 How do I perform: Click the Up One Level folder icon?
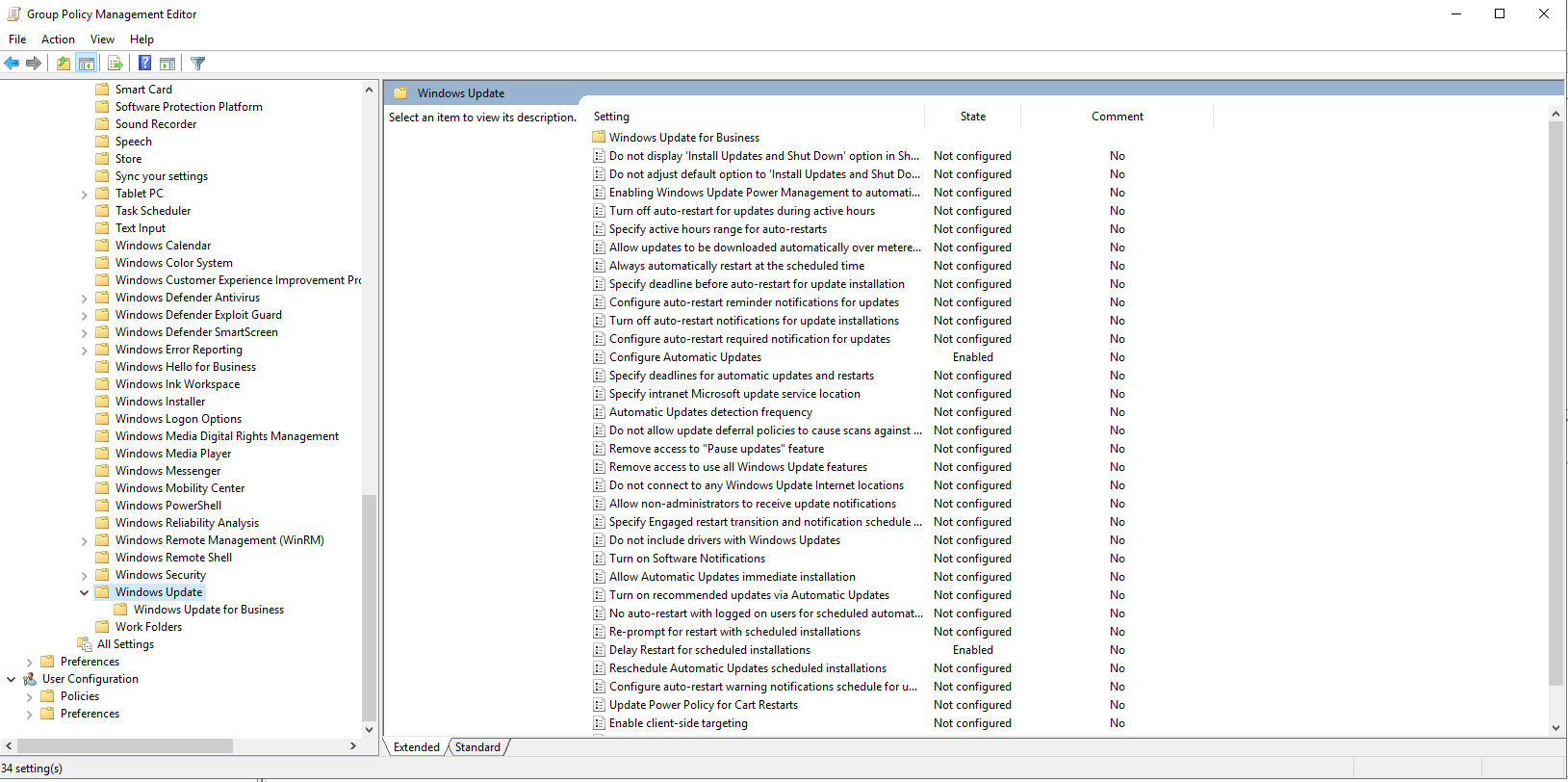pos(64,64)
